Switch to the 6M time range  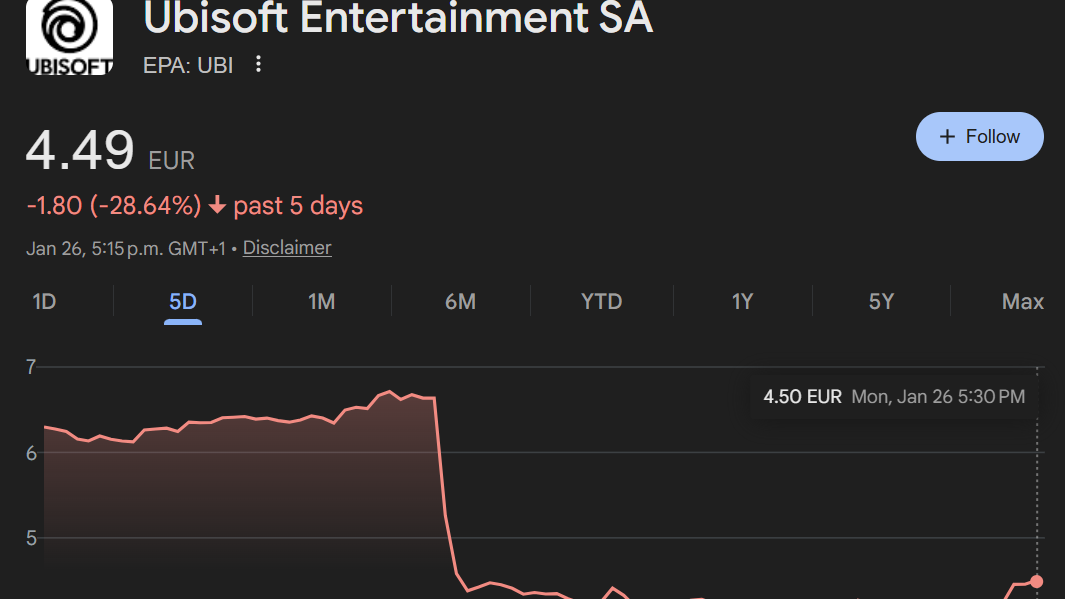(x=461, y=301)
